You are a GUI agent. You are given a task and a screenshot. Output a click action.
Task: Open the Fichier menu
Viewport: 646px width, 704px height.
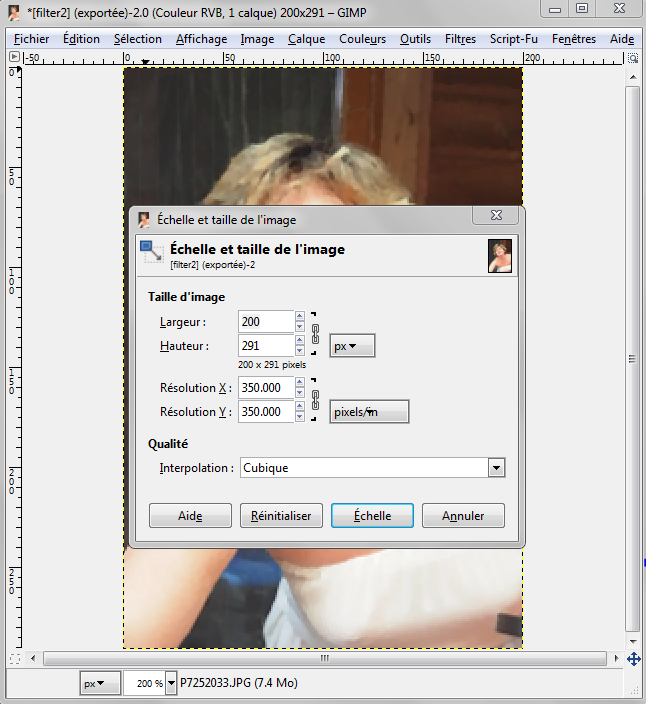(x=31, y=40)
